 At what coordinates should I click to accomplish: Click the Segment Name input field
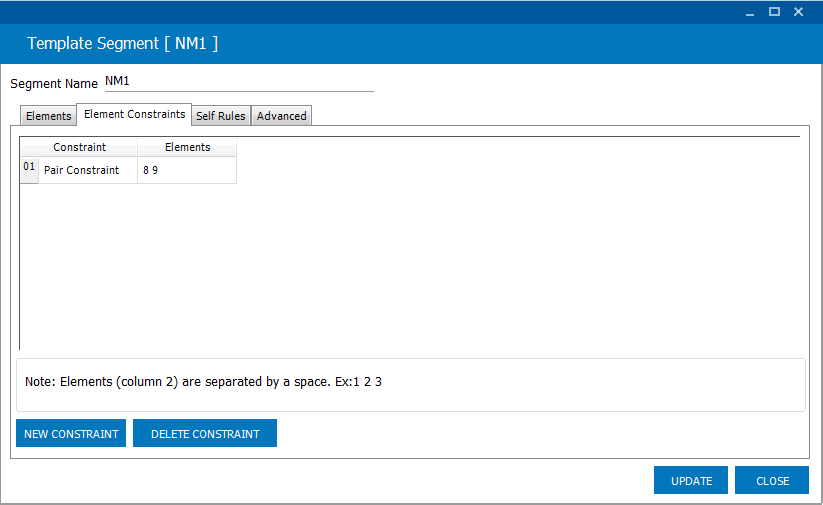click(x=238, y=82)
